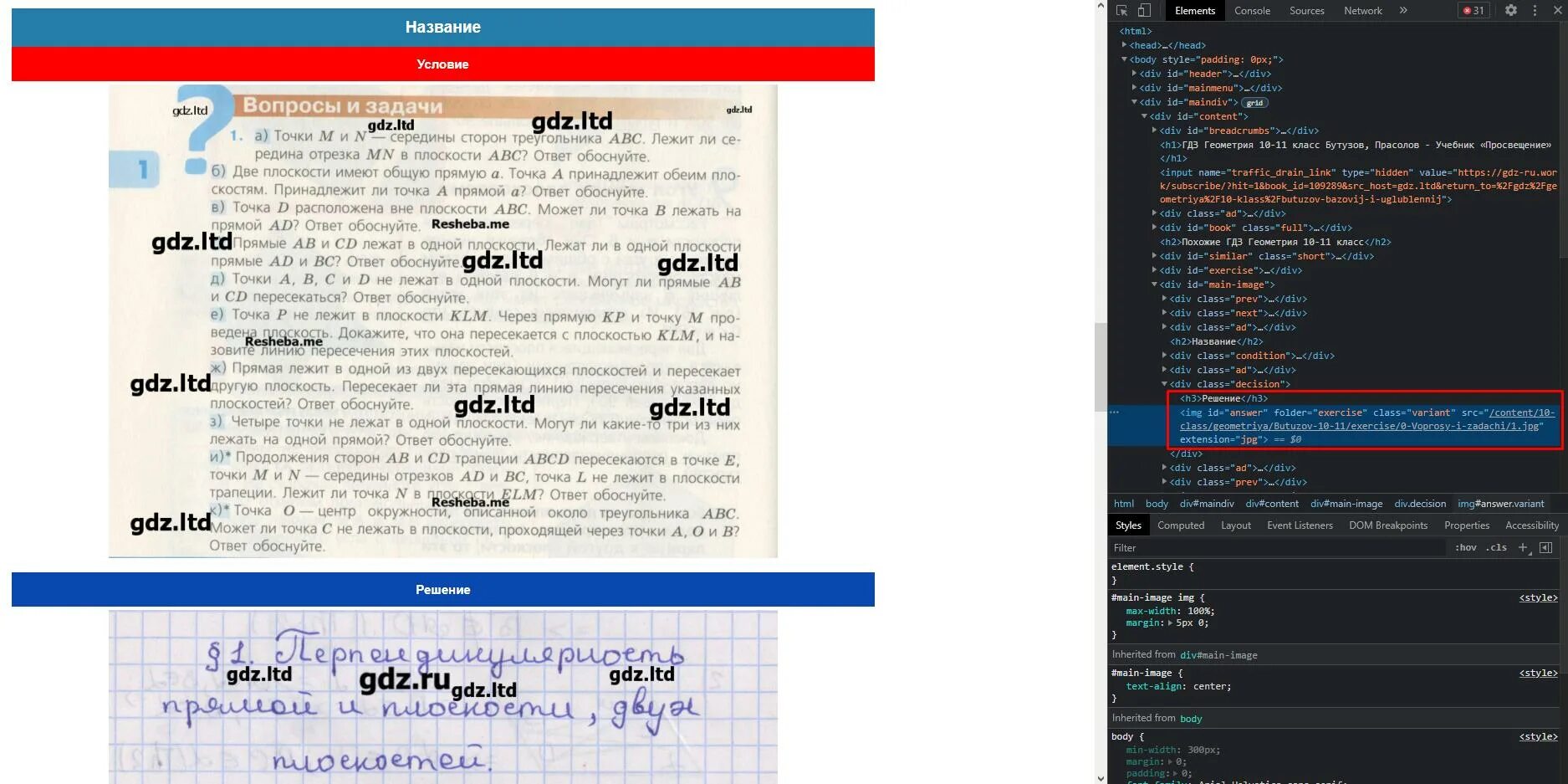1568x784 pixels.
Task: Switch to the Console tab
Action: [1252, 11]
